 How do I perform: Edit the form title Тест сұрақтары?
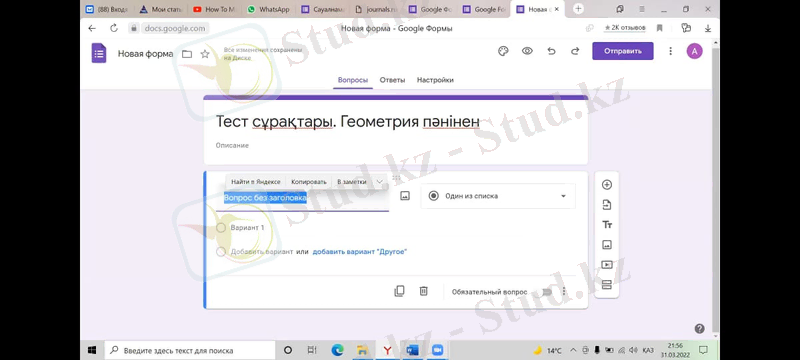click(x=347, y=122)
